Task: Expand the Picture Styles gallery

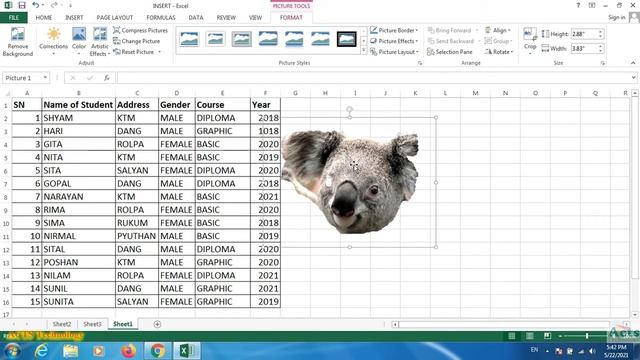Action: [364, 51]
